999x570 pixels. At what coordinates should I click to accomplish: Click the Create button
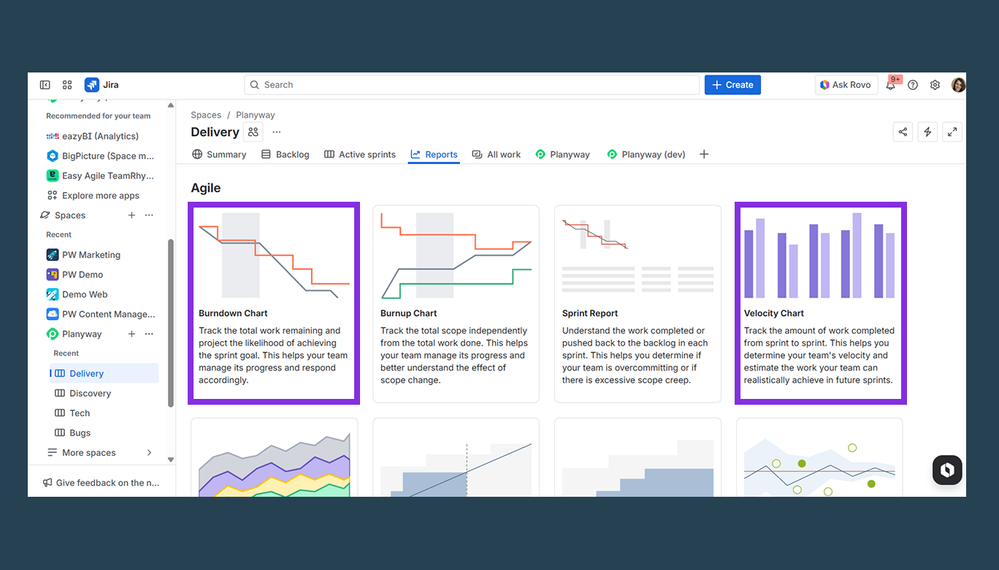(x=733, y=85)
